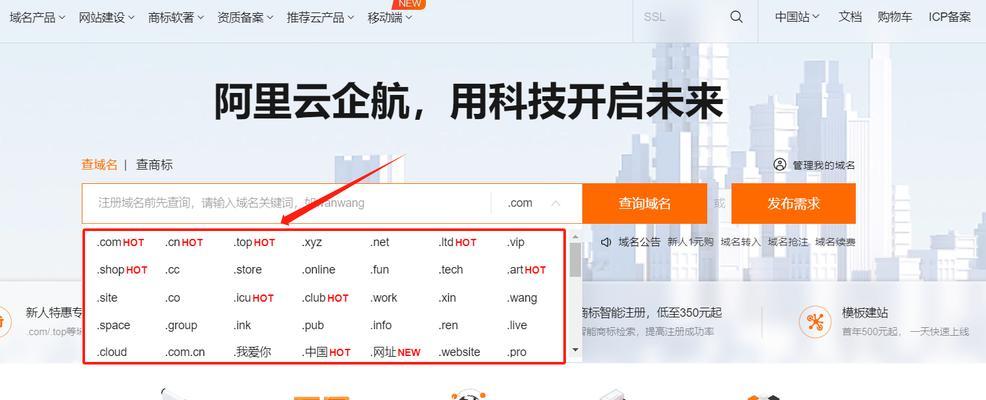Choose the .ltd suffix
This screenshot has width=986, height=400.
(x=457, y=242)
